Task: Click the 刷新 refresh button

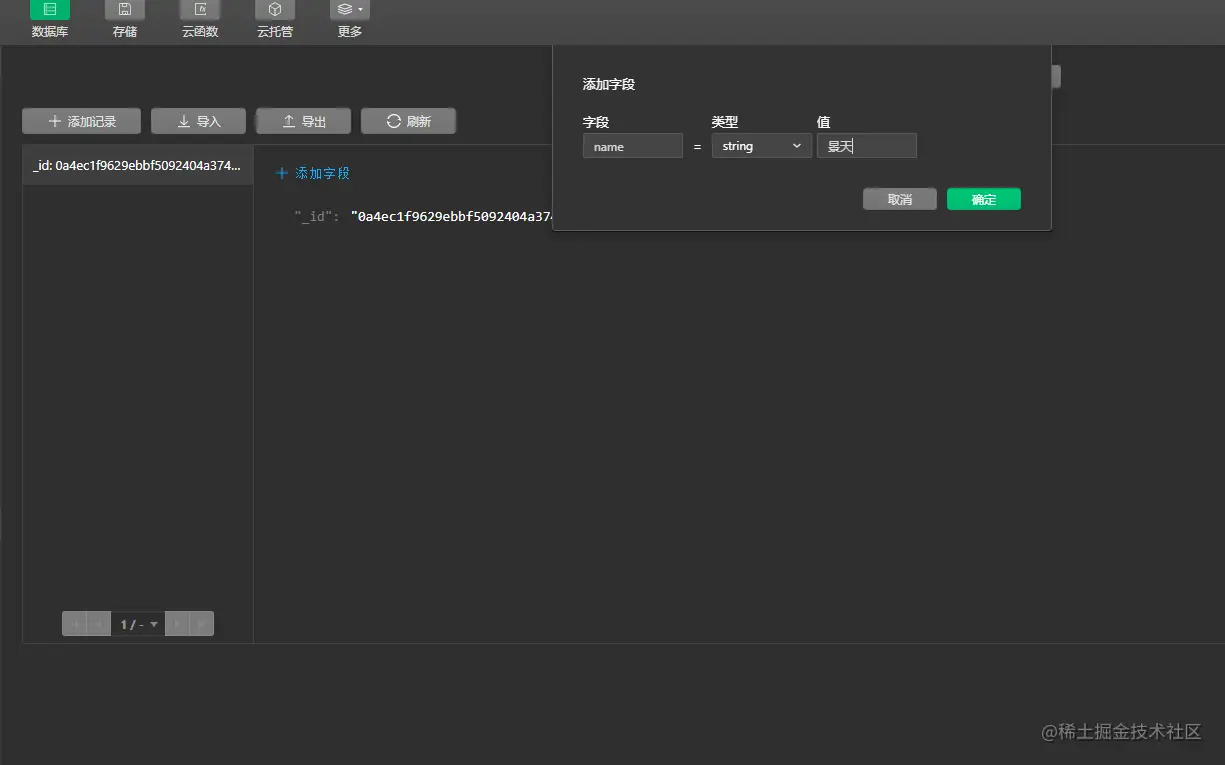Action: (408, 121)
